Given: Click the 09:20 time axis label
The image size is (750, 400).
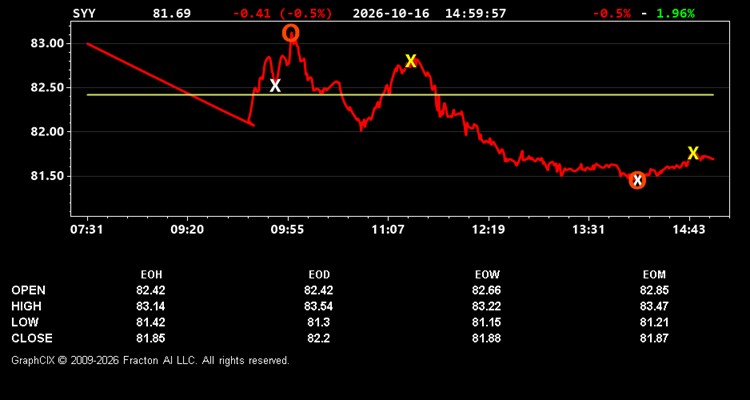Looking at the screenshot, I should click(187, 229).
